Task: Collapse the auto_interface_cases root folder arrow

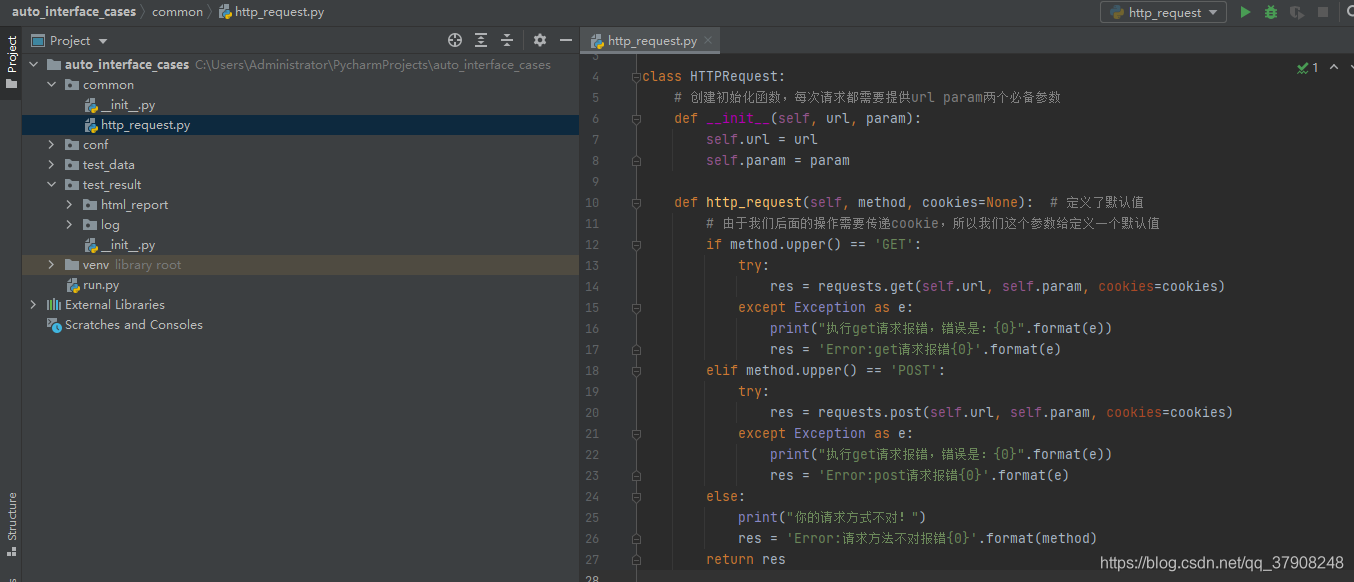Action: click(x=34, y=64)
